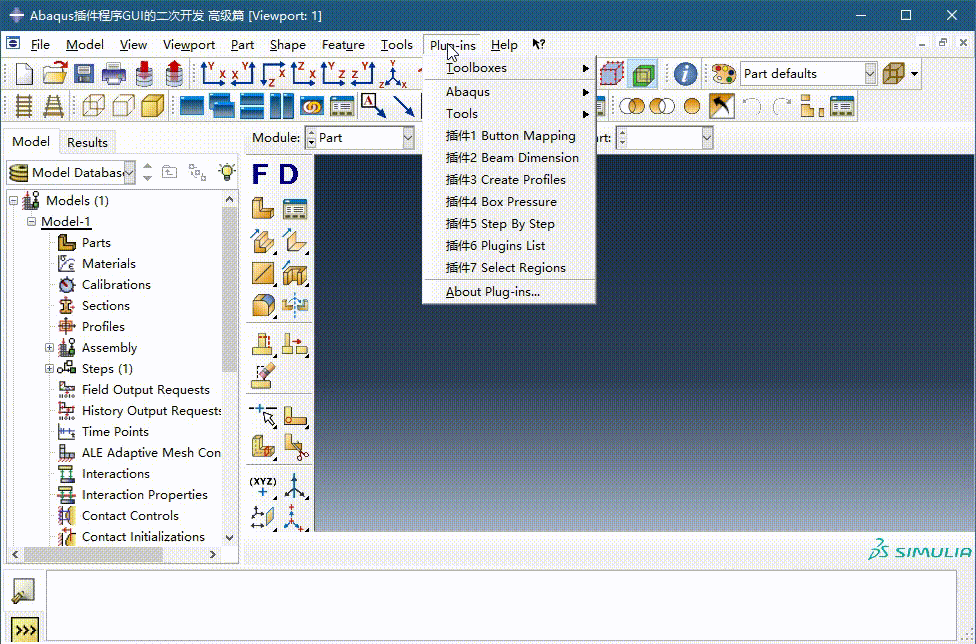
Task: Toggle hidden-line render style cube icon
Action: (123, 105)
